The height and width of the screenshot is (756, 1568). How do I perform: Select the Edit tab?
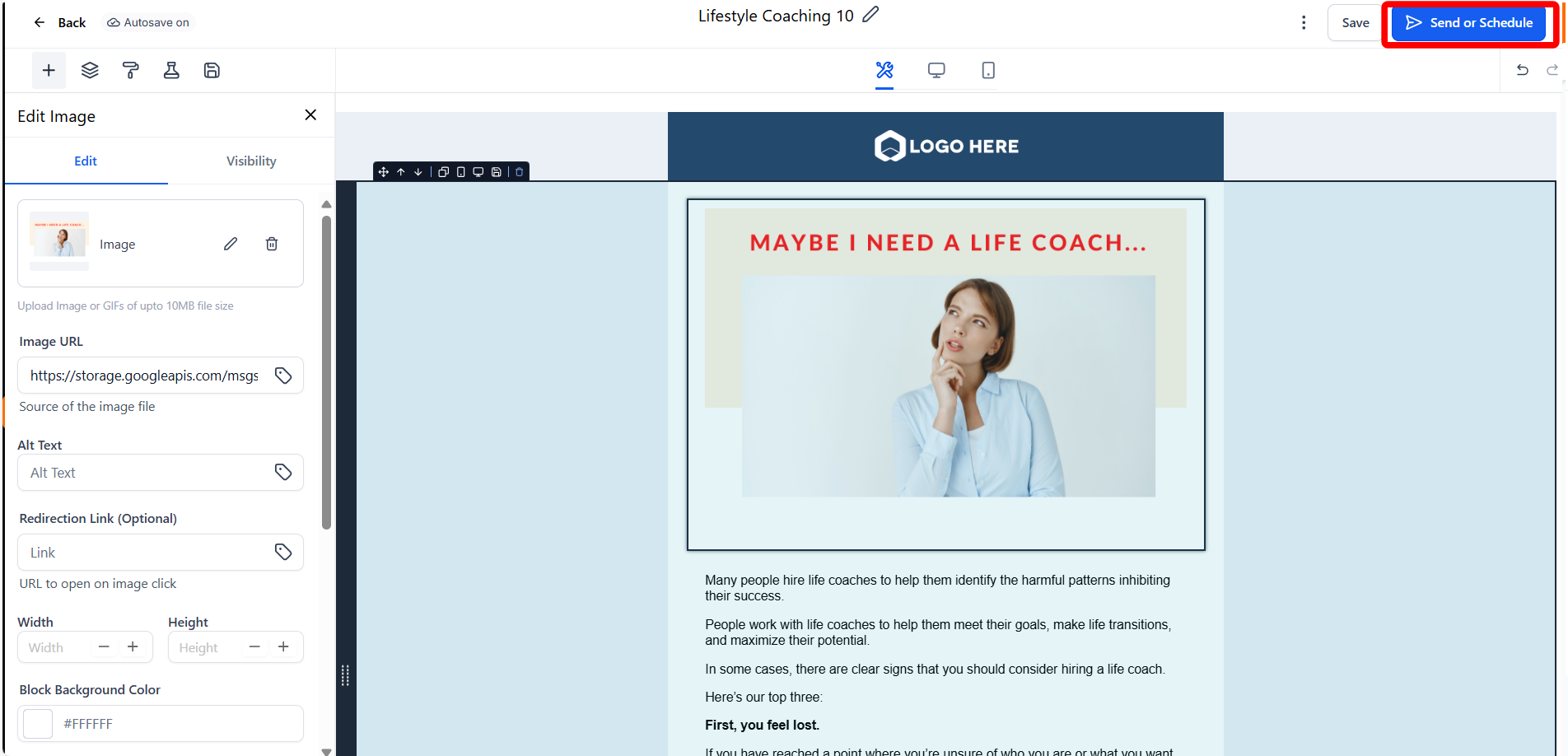tap(86, 161)
